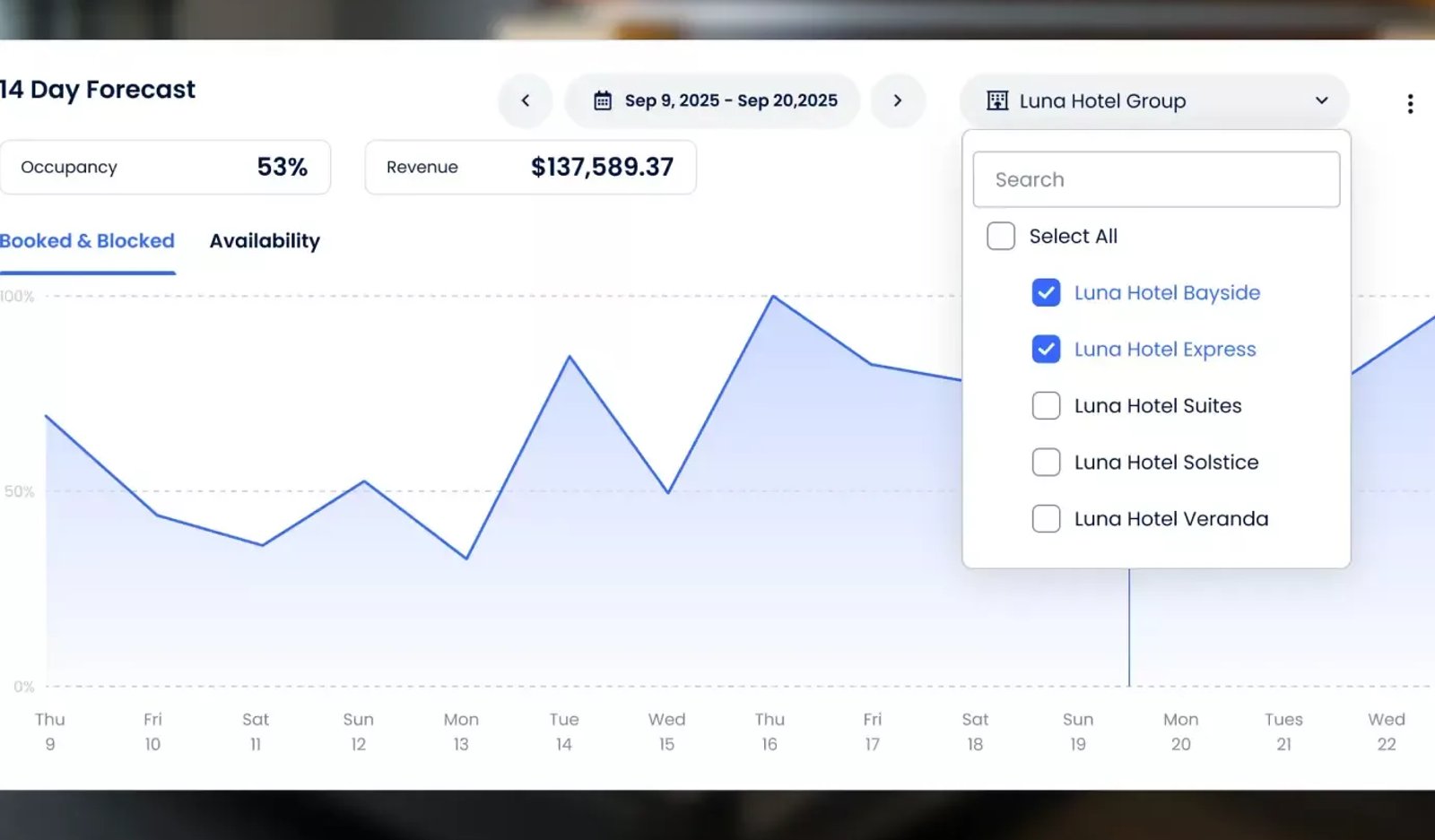Click the 50% gridline label
This screenshot has width=1435, height=840.
(19, 491)
